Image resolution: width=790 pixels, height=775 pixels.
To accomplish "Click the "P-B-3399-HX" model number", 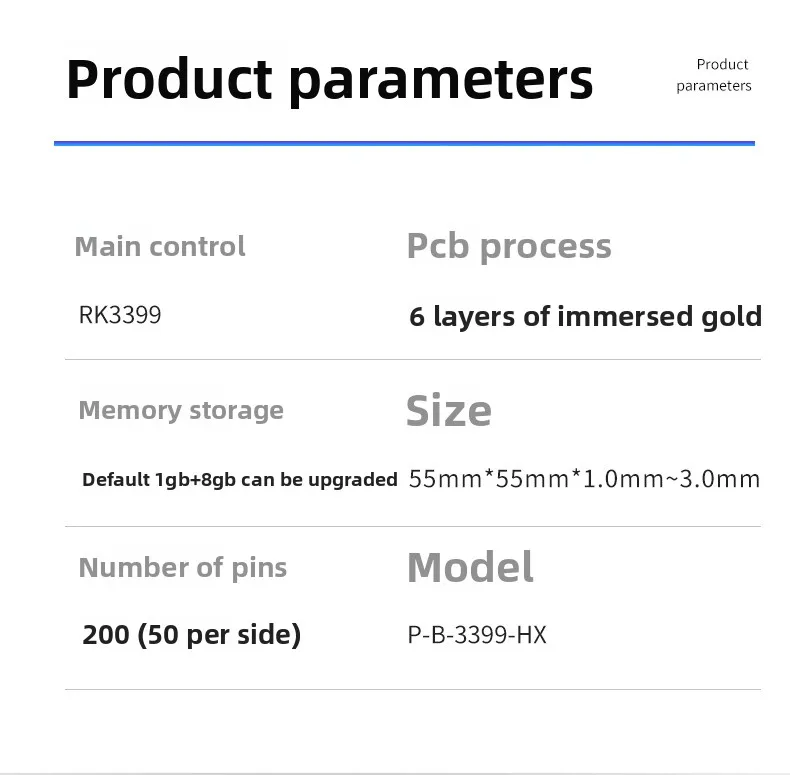I will click(x=477, y=634).
